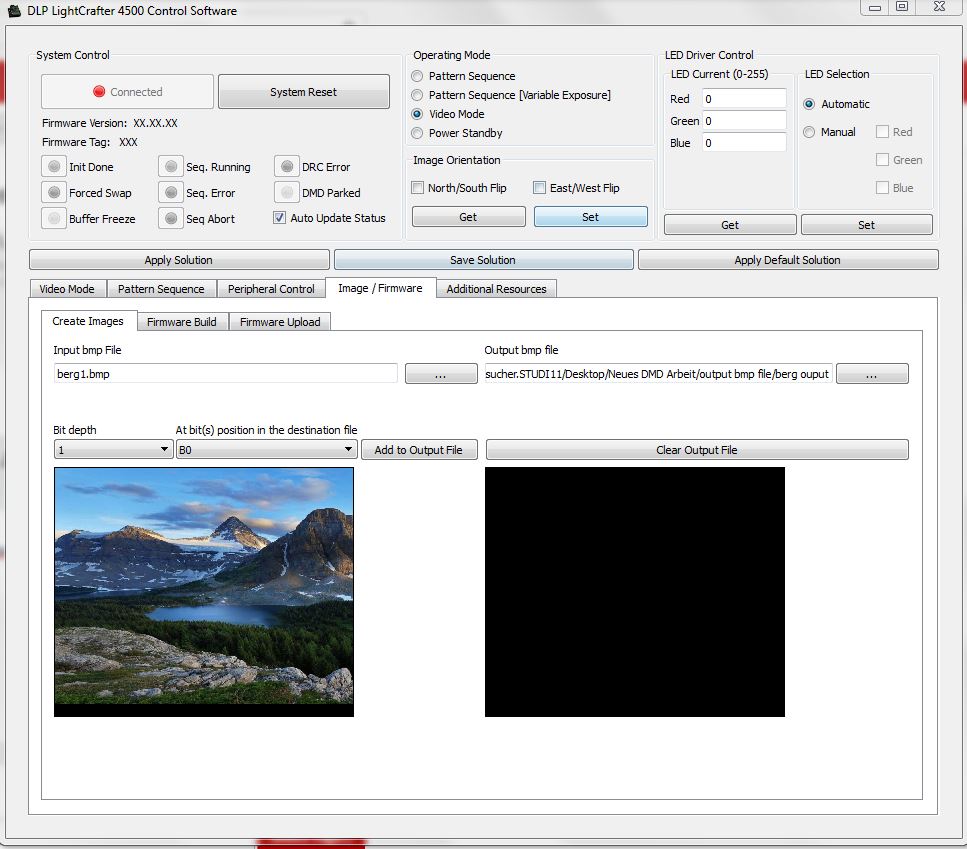Select Power Standby operating mode
Viewport: 967px width, 849px height.
tap(418, 133)
